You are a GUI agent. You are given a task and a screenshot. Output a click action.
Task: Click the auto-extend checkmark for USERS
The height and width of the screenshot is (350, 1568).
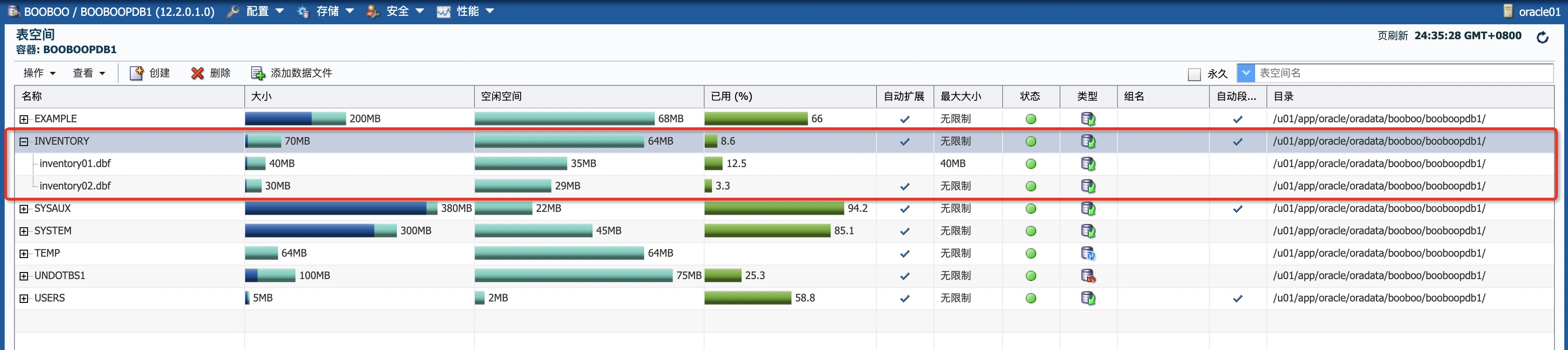click(904, 298)
